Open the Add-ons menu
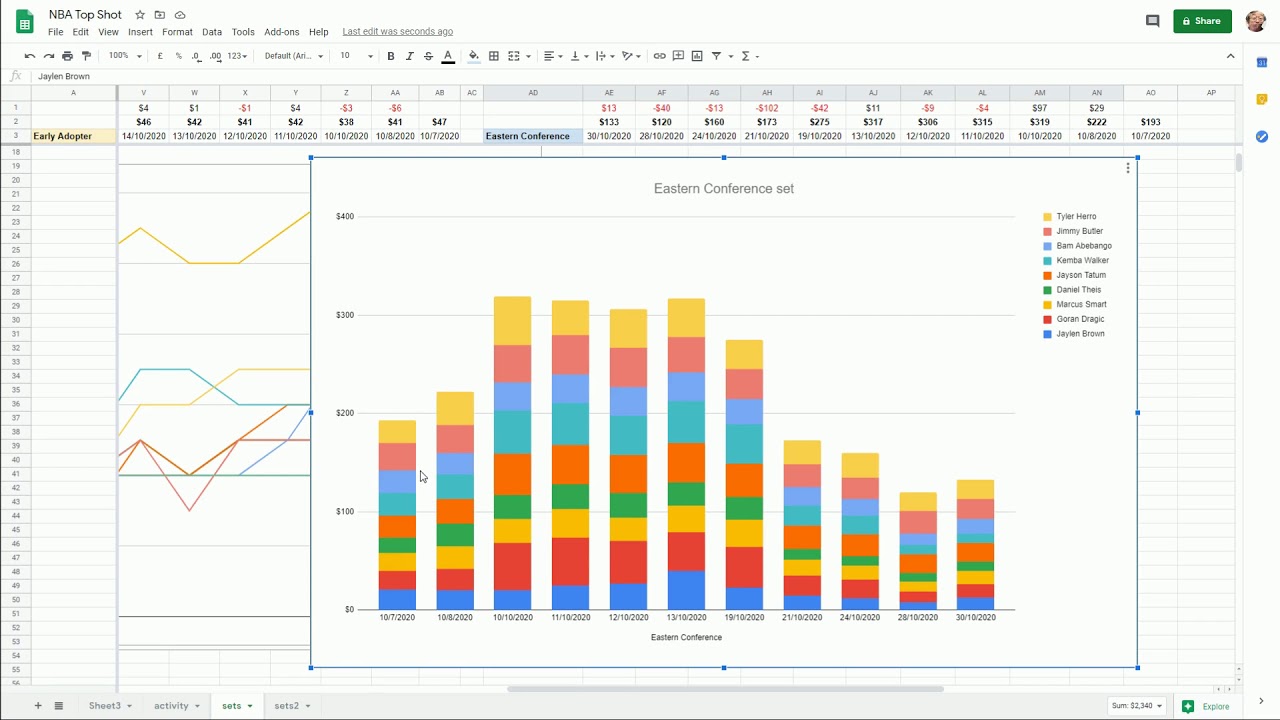This screenshot has height=720, width=1280. (282, 32)
